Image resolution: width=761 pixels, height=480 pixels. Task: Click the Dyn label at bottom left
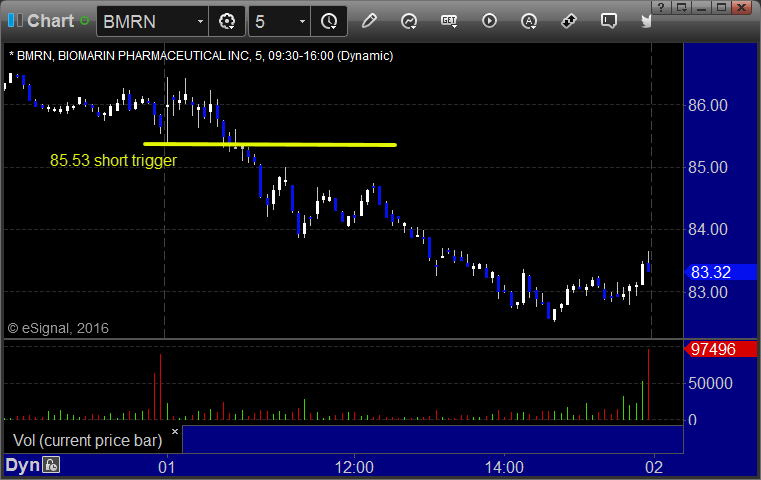[x=22, y=465]
